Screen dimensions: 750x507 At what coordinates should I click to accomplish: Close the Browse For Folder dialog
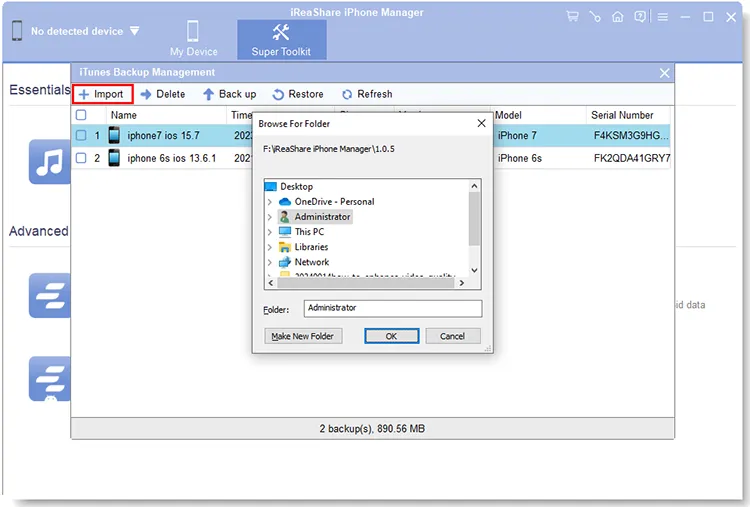coord(482,123)
